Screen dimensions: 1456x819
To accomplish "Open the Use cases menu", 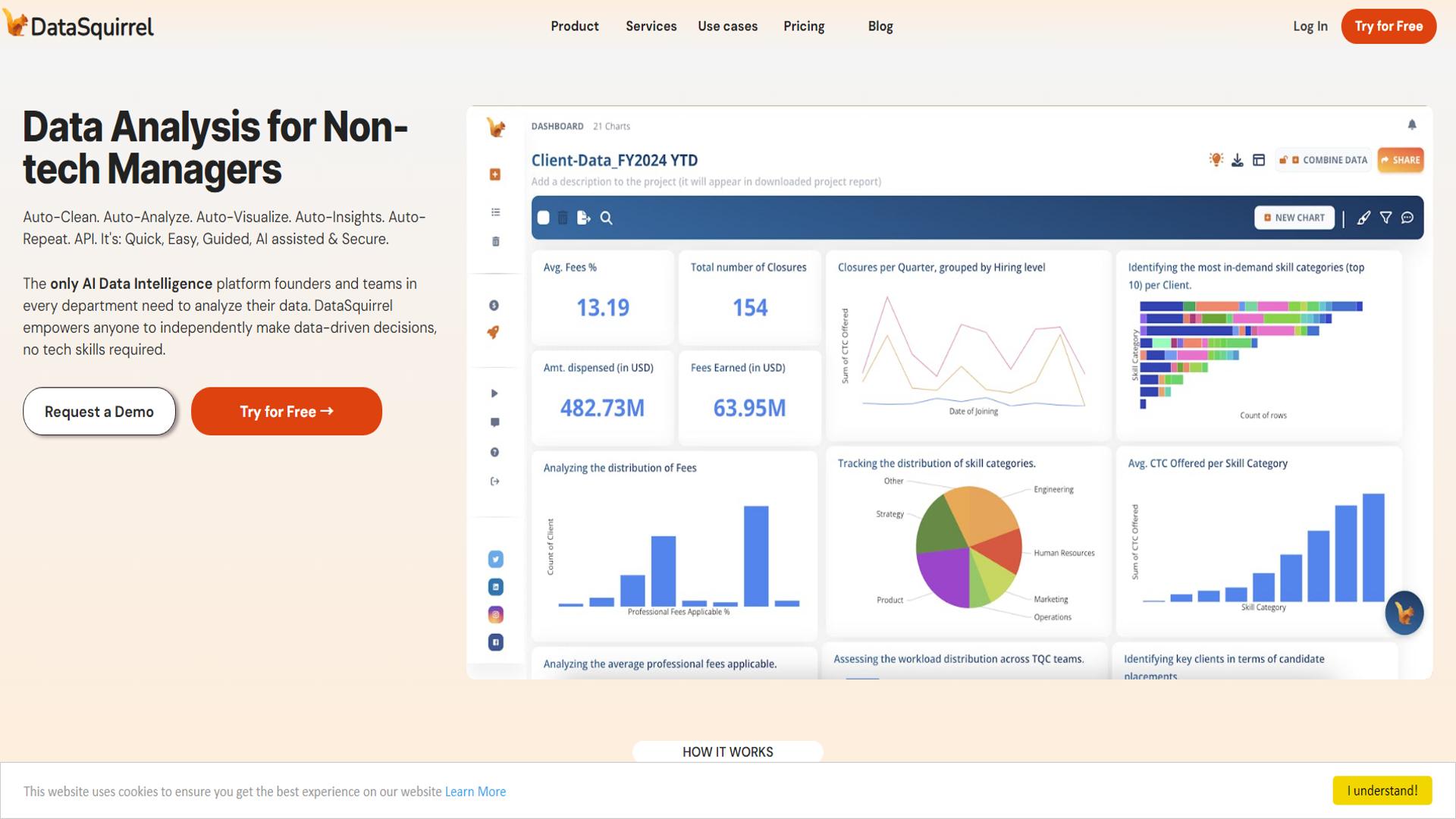I will (x=727, y=27).
